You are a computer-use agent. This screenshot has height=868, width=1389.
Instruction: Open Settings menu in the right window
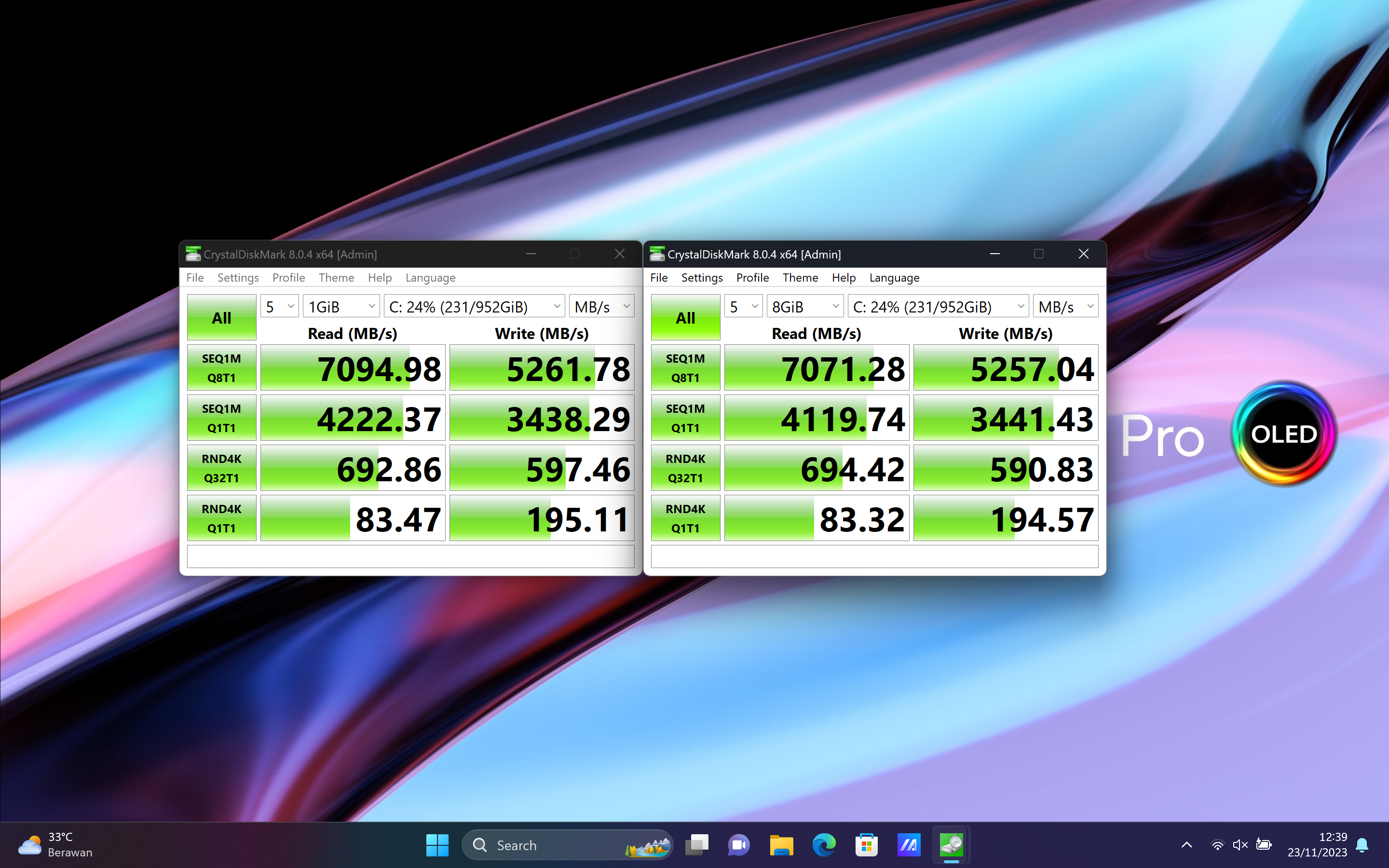701,278
